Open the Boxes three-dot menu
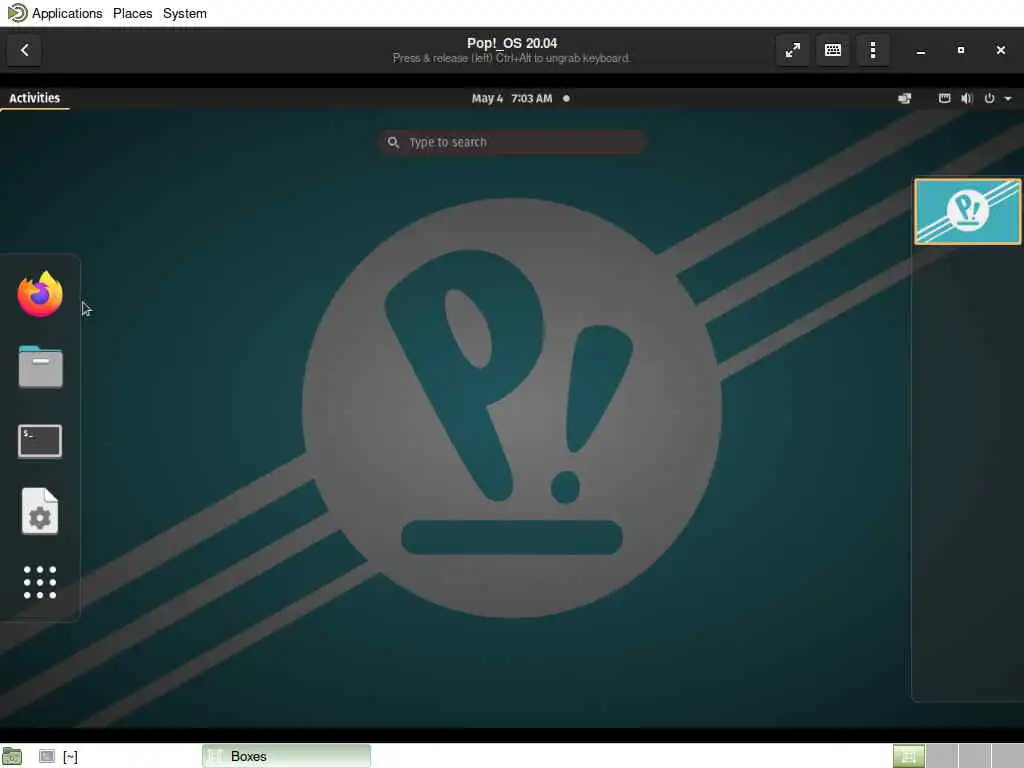The image size is (1024, 768). pyautogui.click(x=873, y=50)
